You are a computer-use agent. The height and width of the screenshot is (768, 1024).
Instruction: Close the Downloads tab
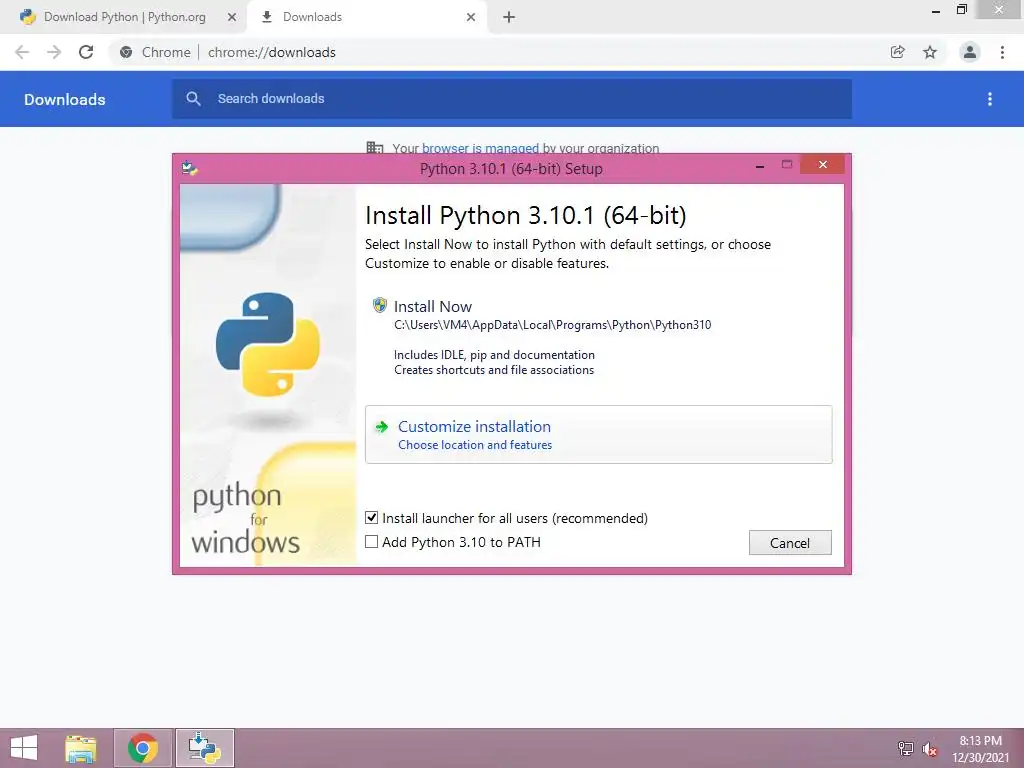(x=471, y=17)
